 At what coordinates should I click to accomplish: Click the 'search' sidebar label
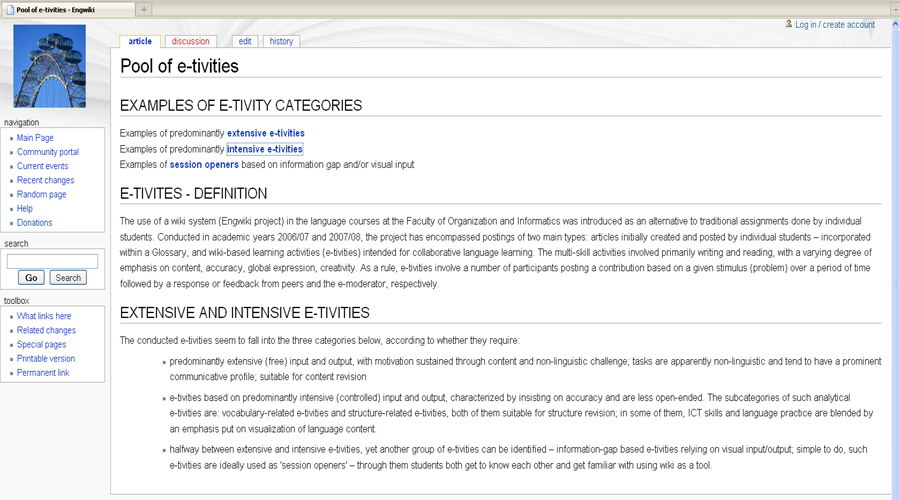(x=16, y=243)
